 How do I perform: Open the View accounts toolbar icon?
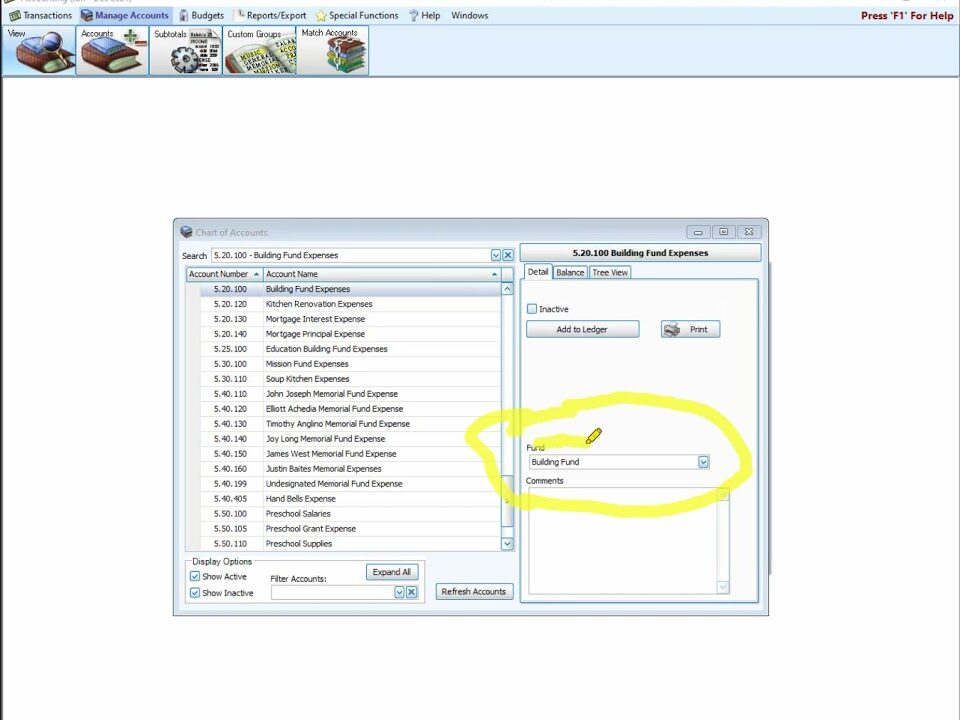(x=38, y=51)
